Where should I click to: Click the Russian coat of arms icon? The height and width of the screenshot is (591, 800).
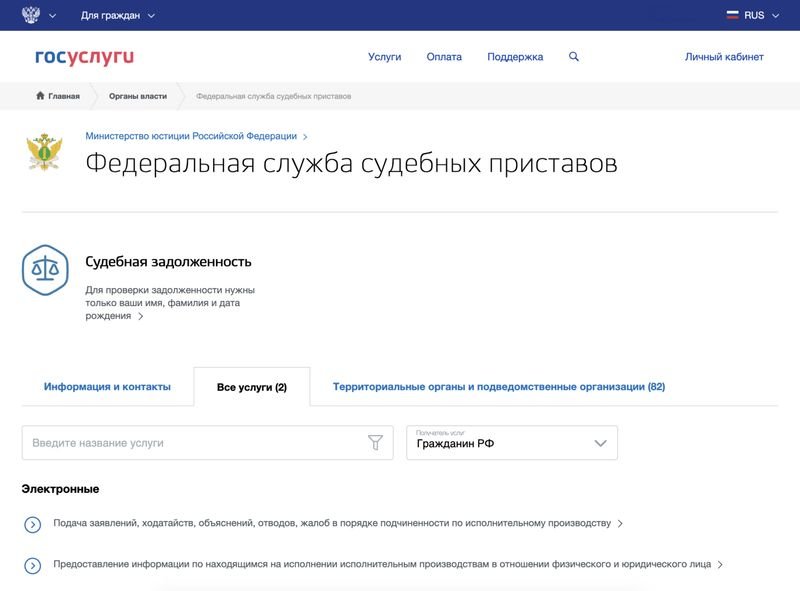point(29,15)
